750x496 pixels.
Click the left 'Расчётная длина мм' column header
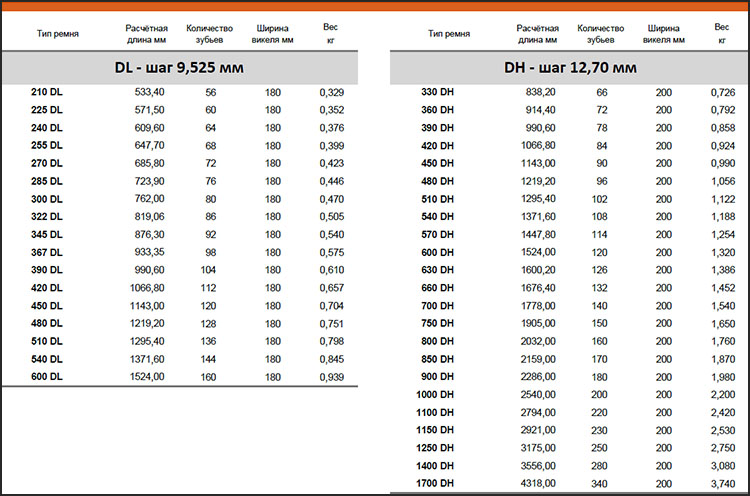tap(146, 33)
